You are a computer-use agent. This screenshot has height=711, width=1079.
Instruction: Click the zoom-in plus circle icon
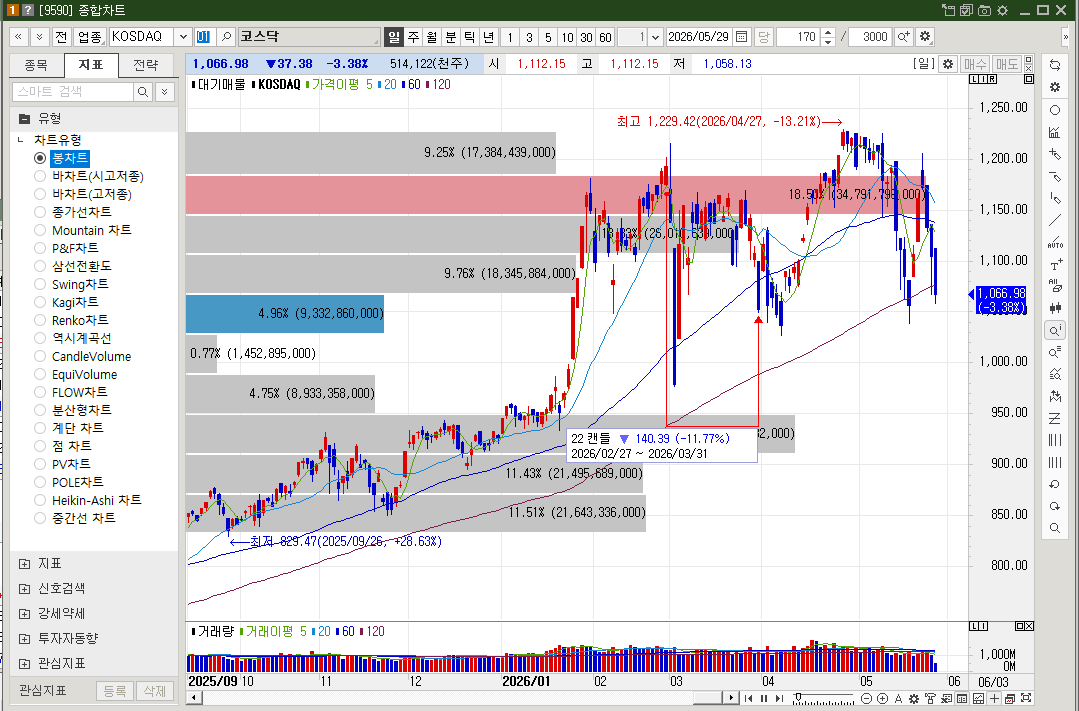[882, 699]
